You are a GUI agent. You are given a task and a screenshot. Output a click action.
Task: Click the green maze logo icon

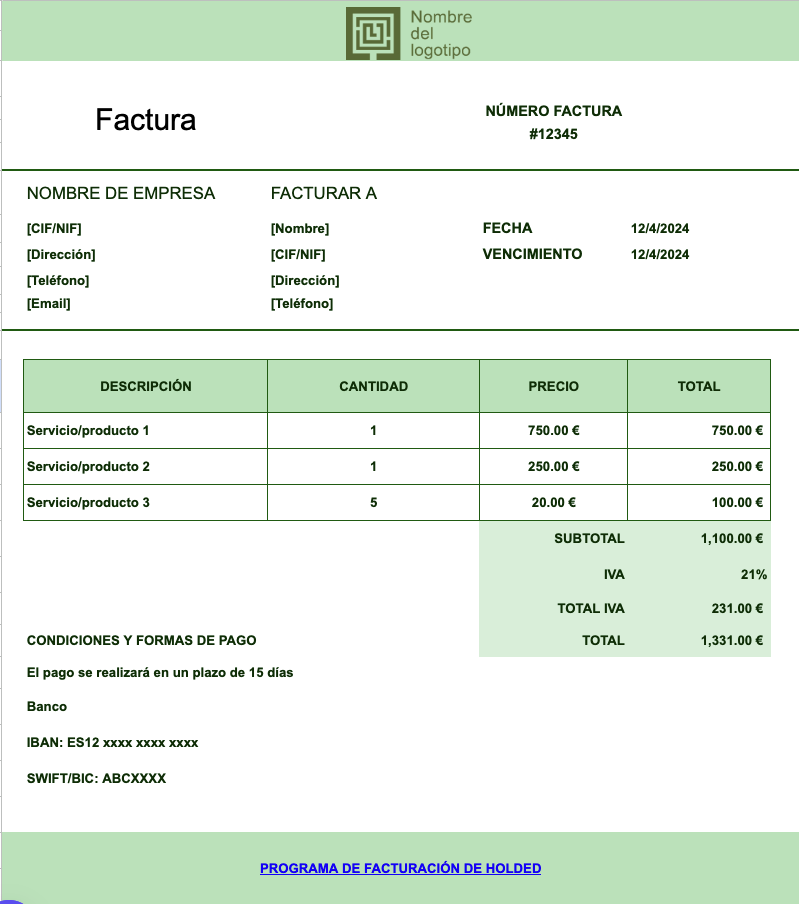373,33
